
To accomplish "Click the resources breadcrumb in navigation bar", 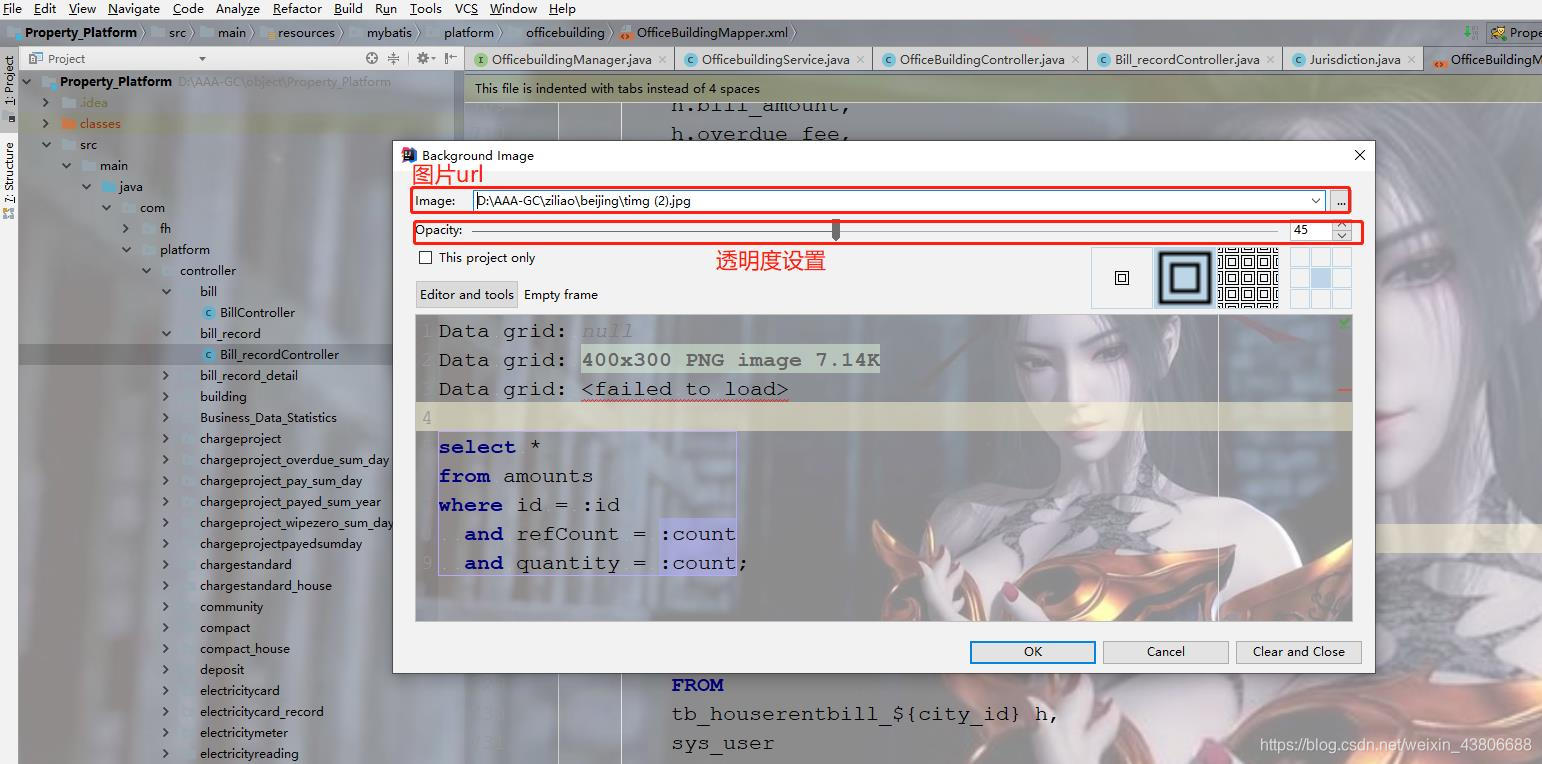I will coord(306,33).
